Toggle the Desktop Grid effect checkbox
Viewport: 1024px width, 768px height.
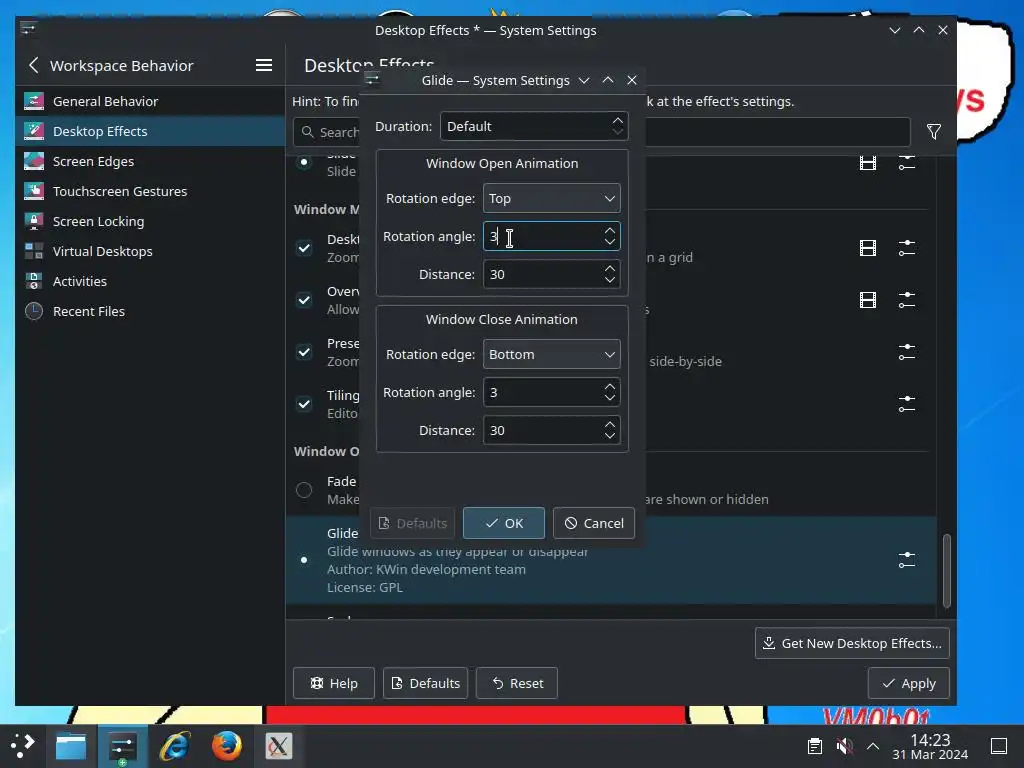click(x=304, y=248)
